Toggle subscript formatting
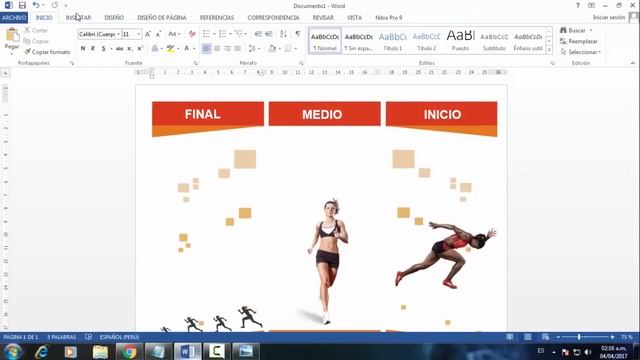The width and height of the screenshot is (640, 360). [x=129, y=49]
